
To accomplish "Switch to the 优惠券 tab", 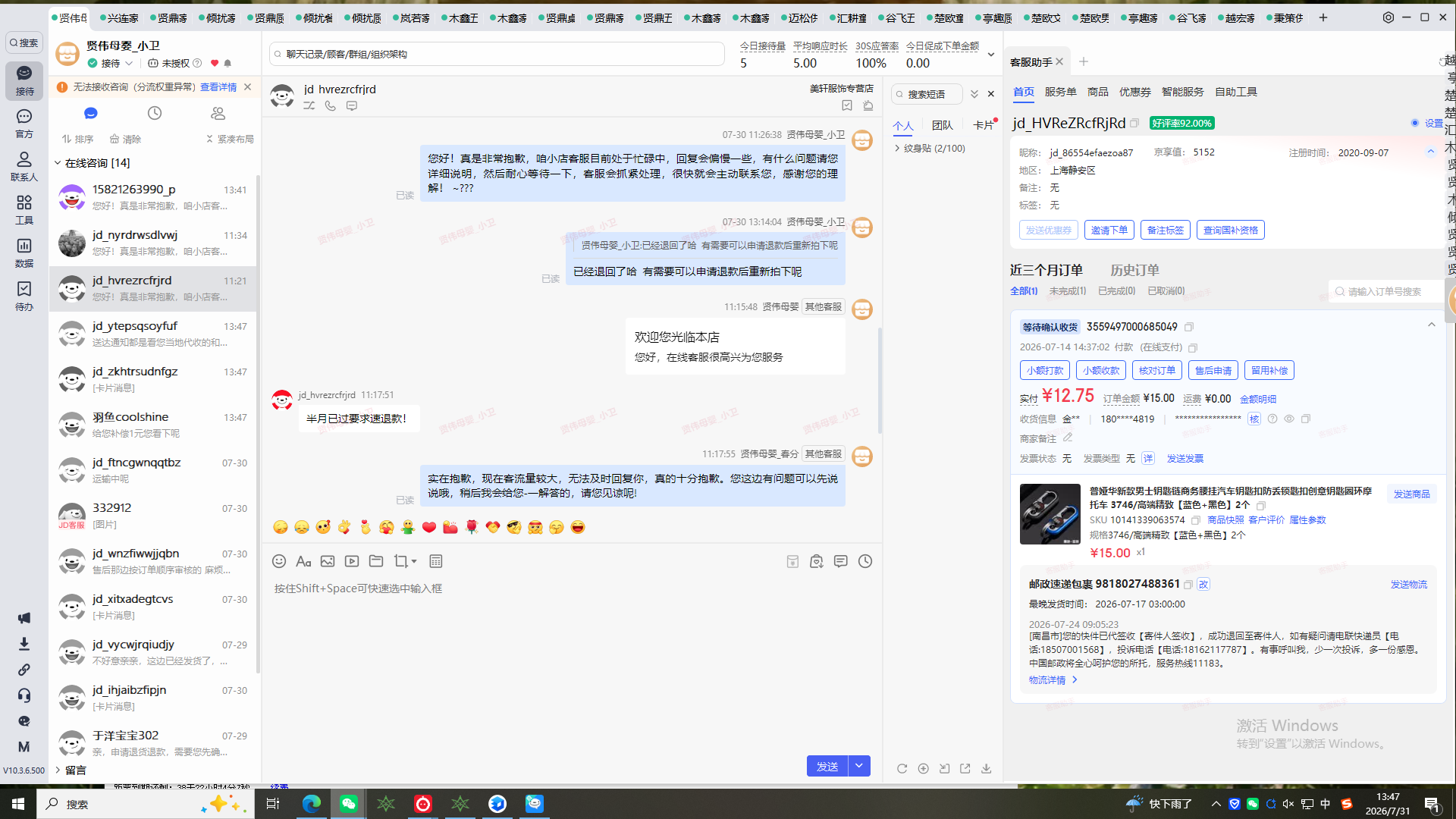I will (1134, 92).
